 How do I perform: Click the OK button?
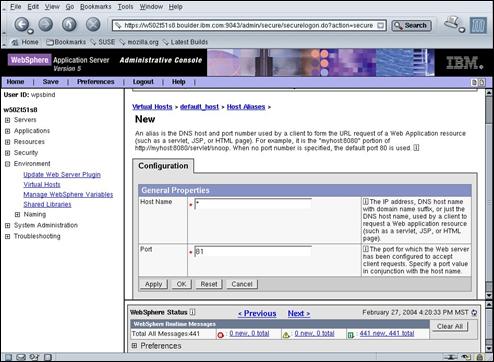181,284
